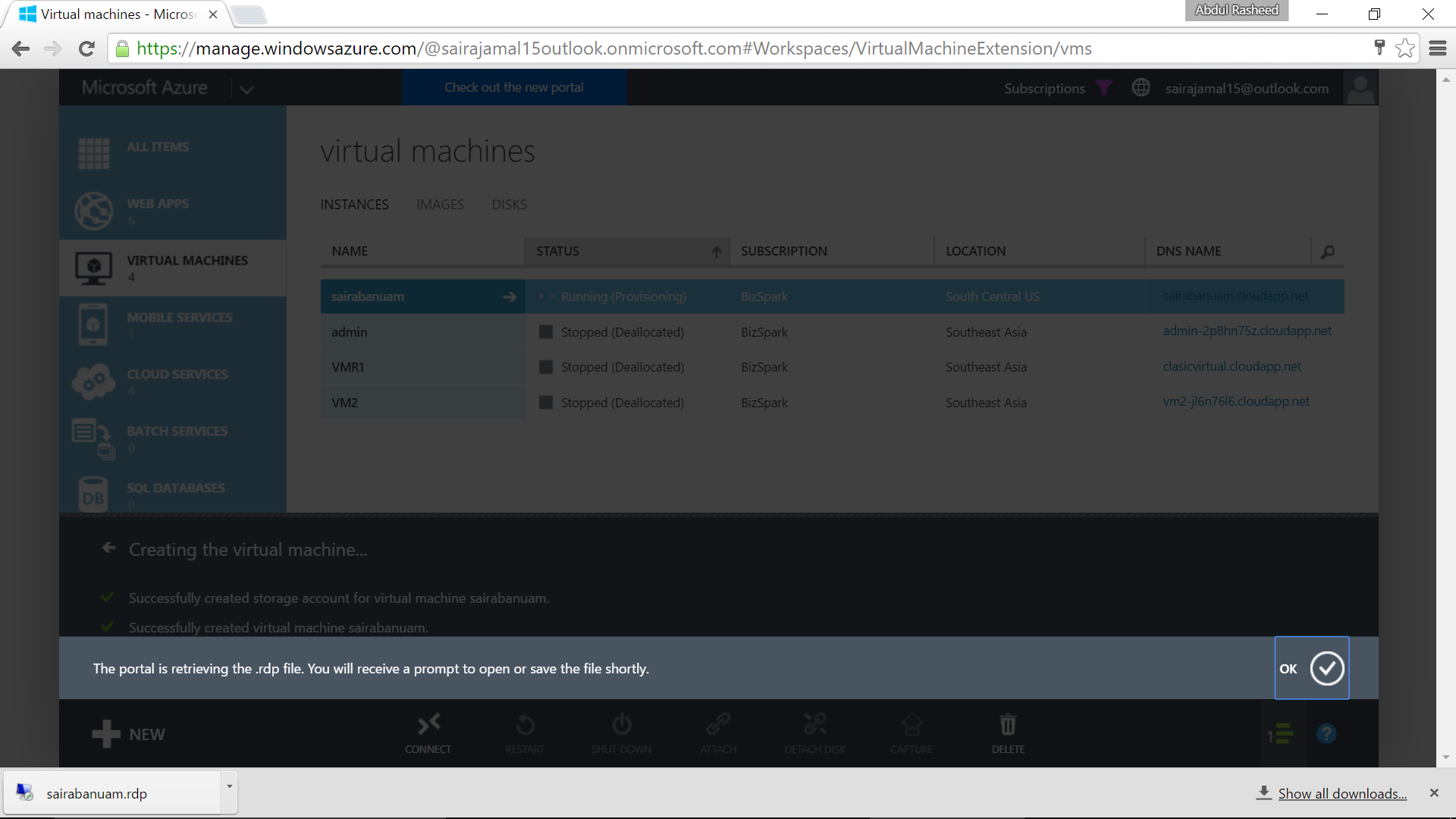Open the clasicvirtual.cloudapp.net link
1456x819 pixels.
pos(1232,366)
